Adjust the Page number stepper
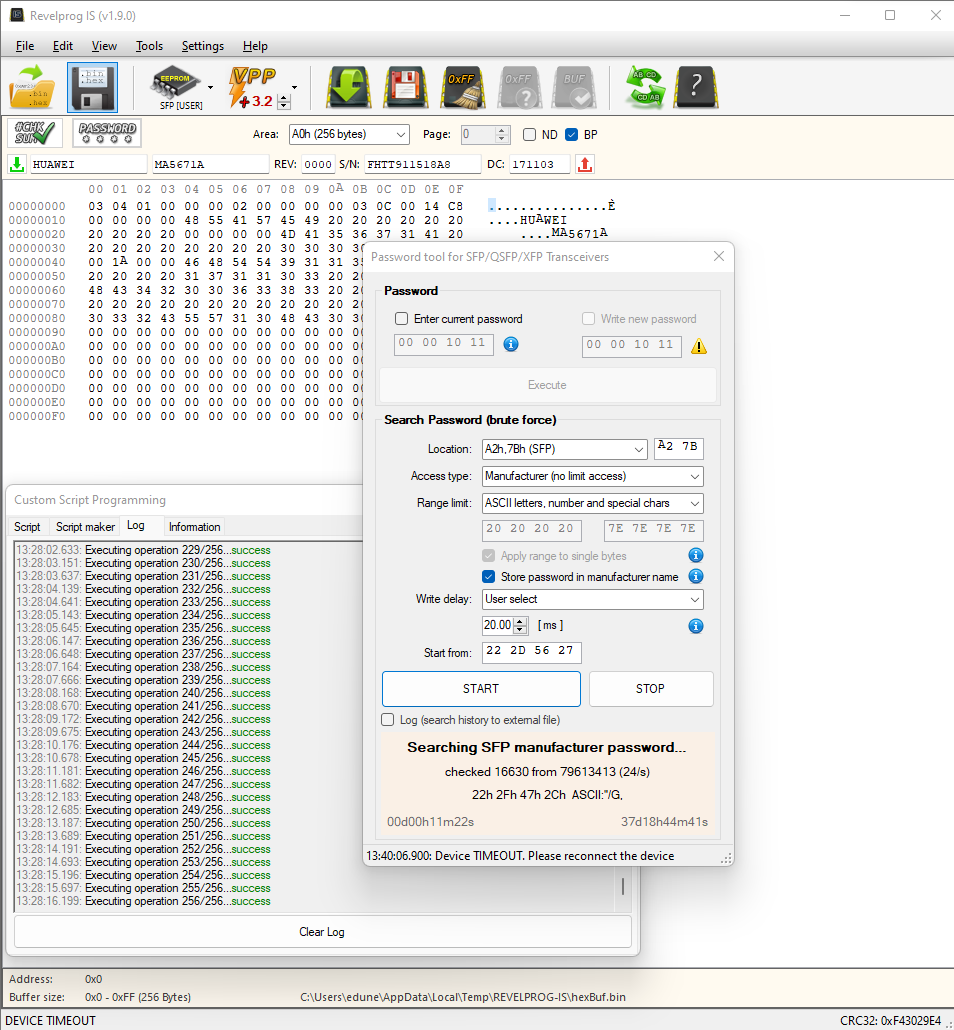The width and height of the screenshot is (954, 1030). point(501,135)
